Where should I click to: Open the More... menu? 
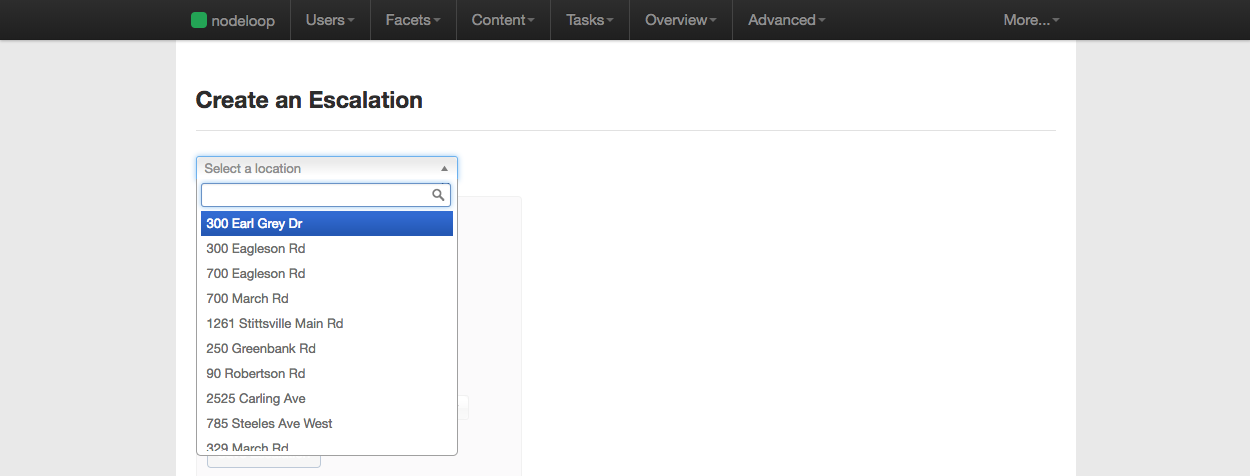tap(1032, 20)
